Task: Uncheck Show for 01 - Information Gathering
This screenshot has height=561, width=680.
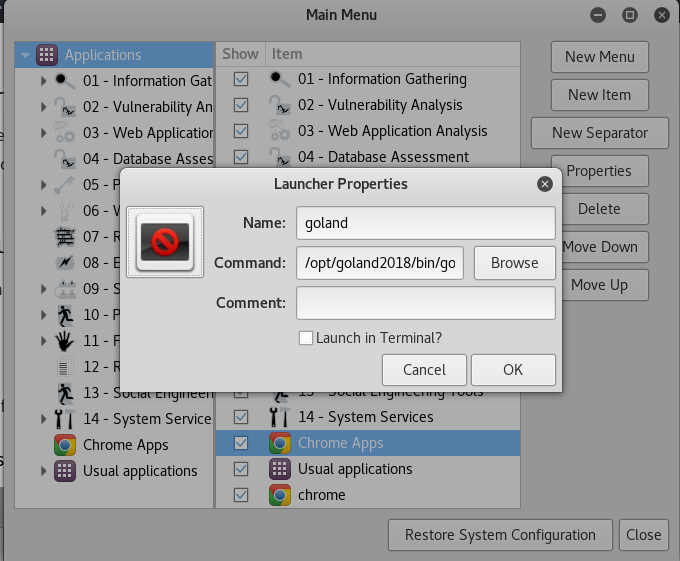Action: click(241, 79)
